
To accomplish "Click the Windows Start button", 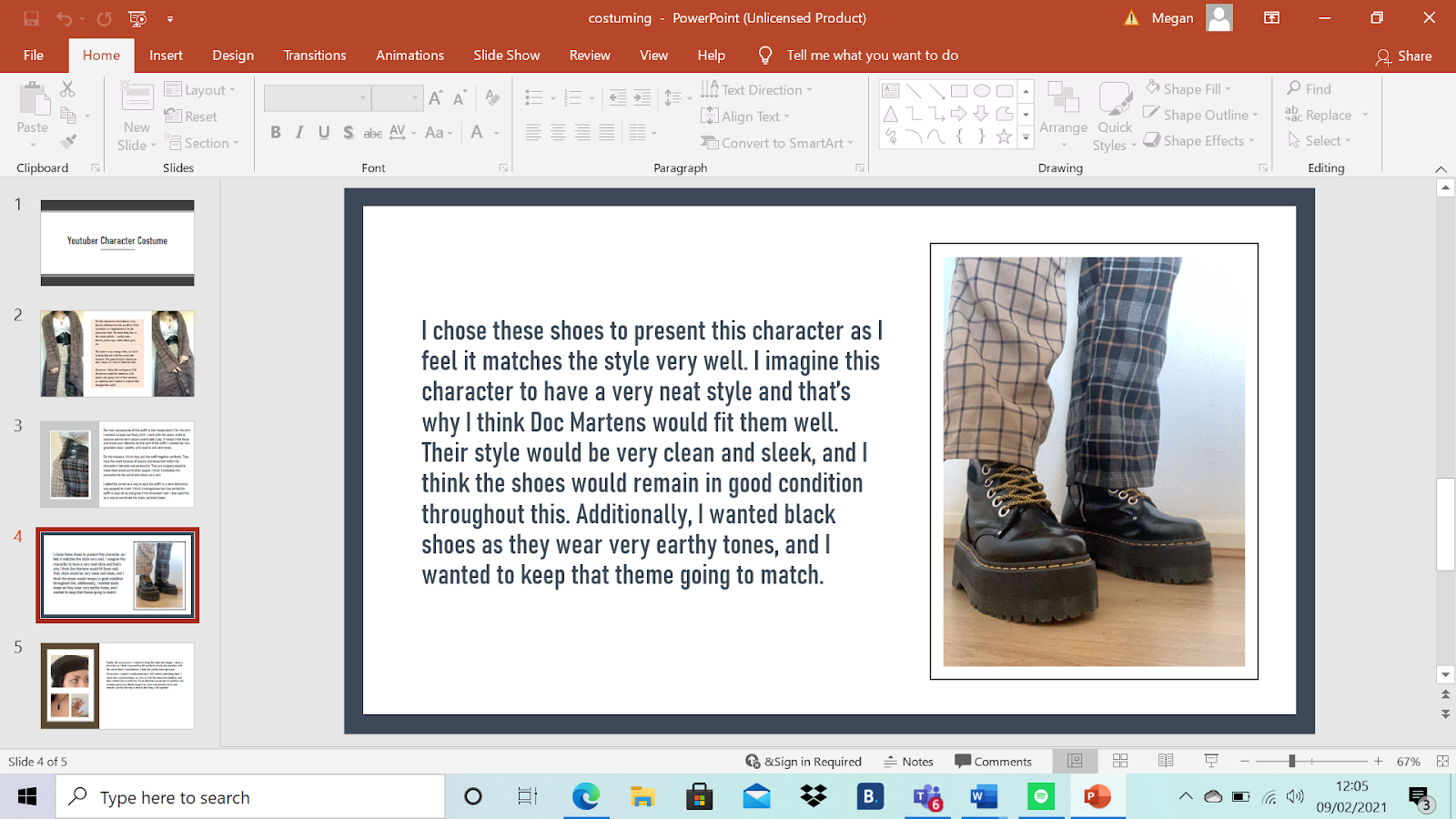I will (x=27, y=797).
